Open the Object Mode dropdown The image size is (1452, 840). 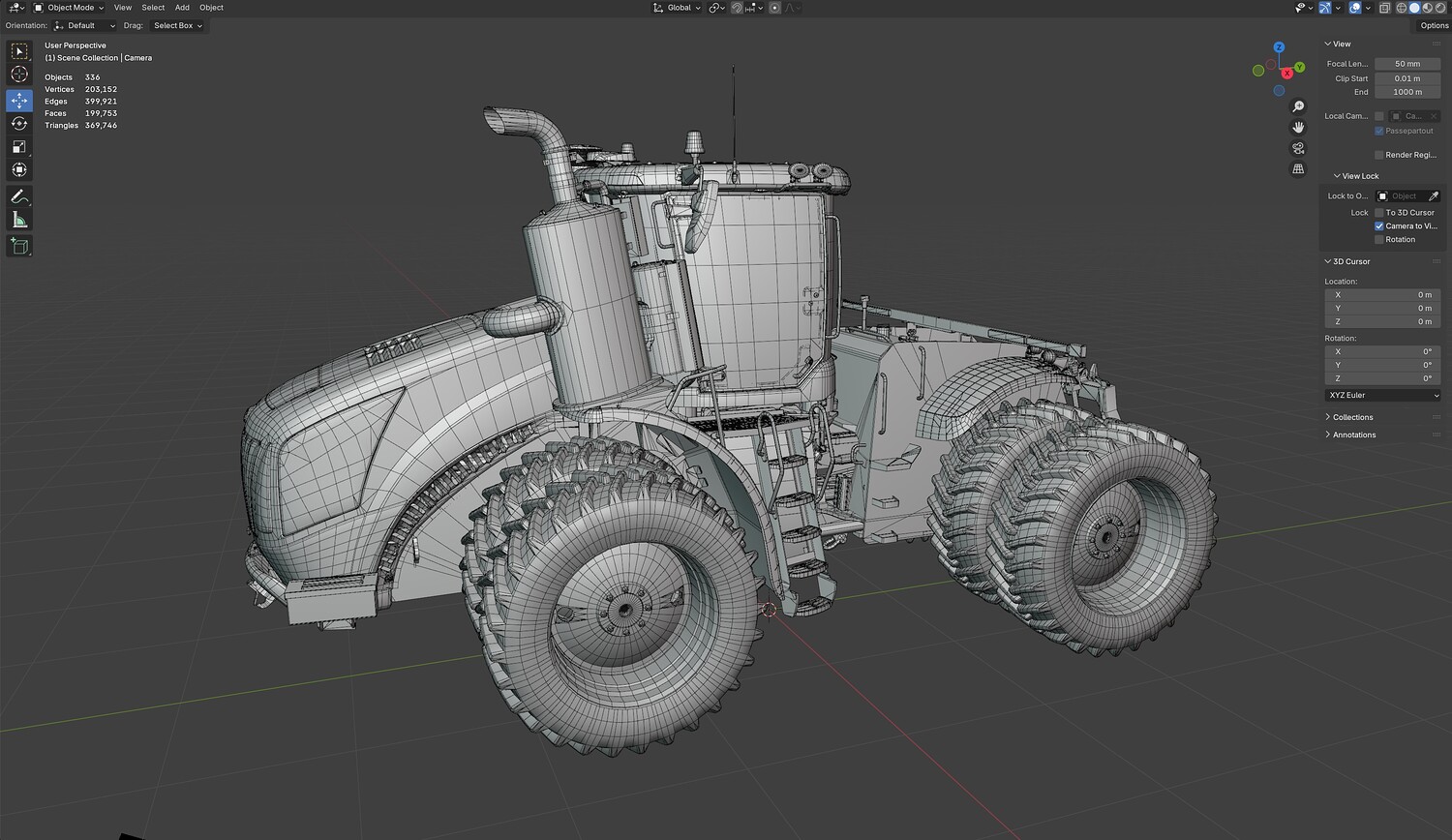pos(69,8)
